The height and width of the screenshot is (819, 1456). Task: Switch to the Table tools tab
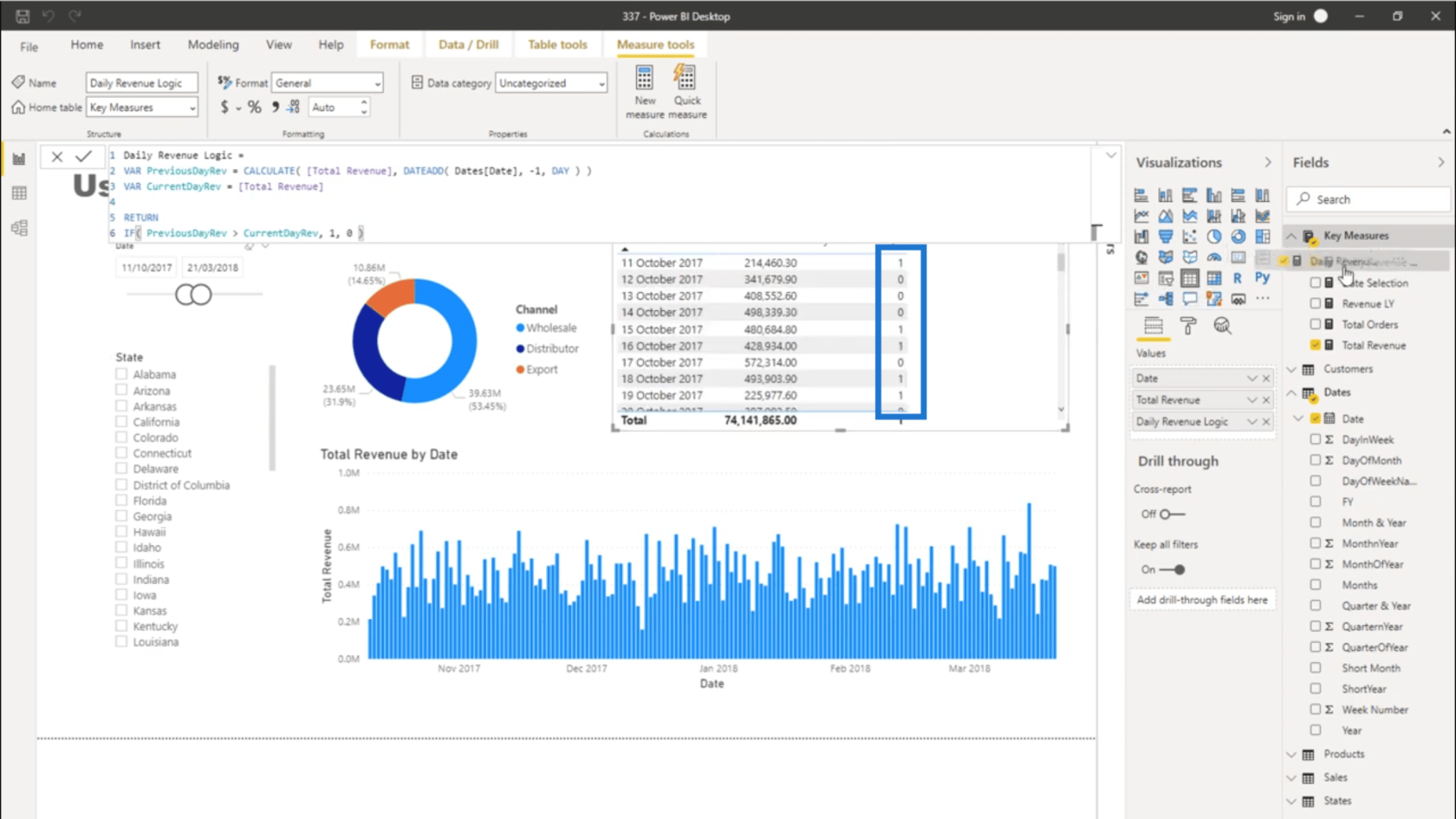click(x=557, y=44)
